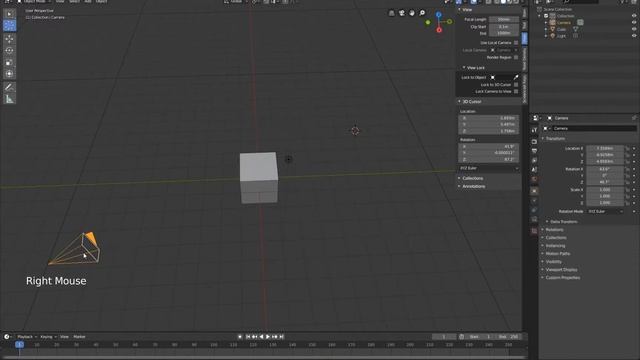The image size is (640, 360).
Task: Select Cube in the outliner
Action: pyautogui.click(x=562, y=29)
